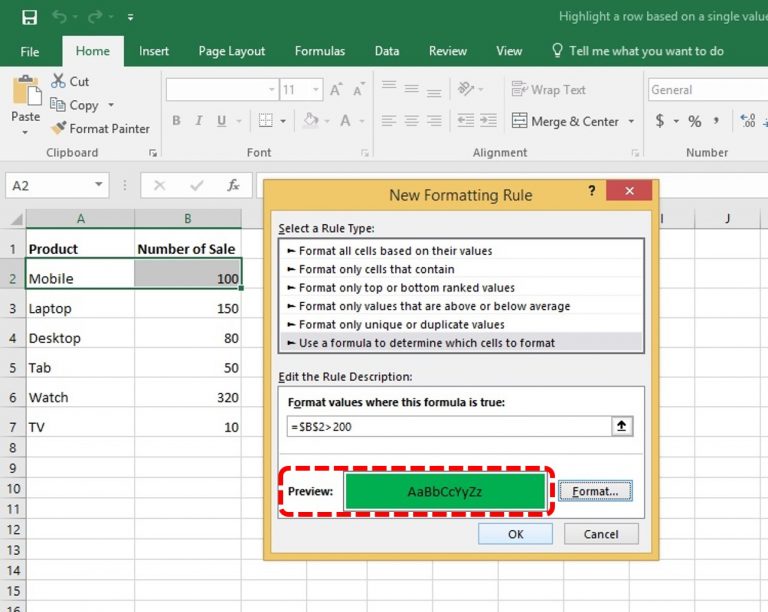This screenshot has height=612, width=768.
Task: Select 'Use a formula to determine' rule
Action: (461, 343)
